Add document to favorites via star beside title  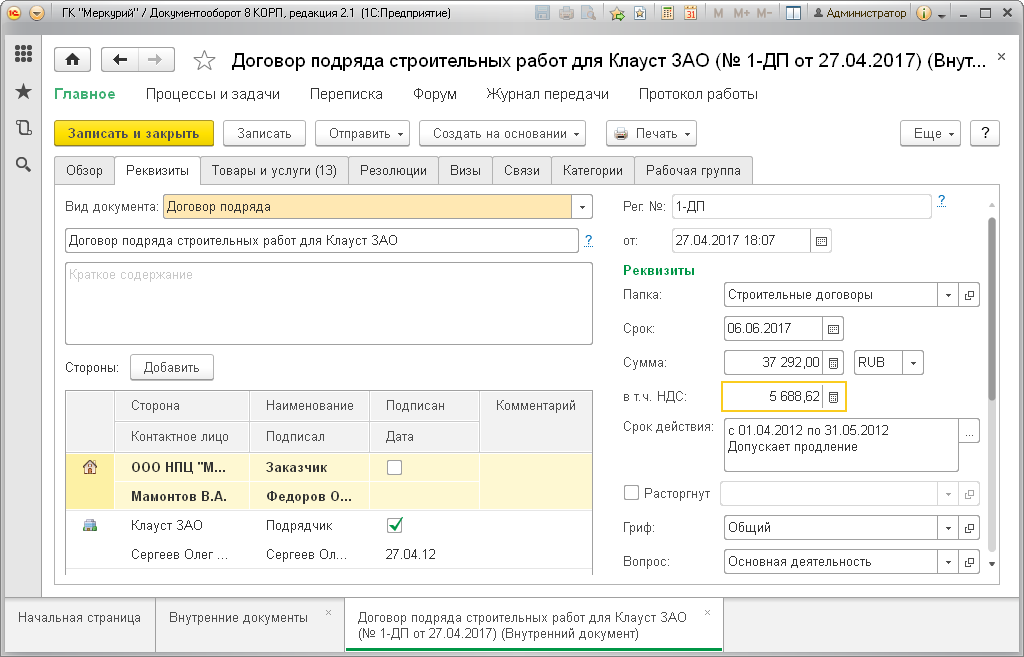pyautogui.click(x=204, y=61)
